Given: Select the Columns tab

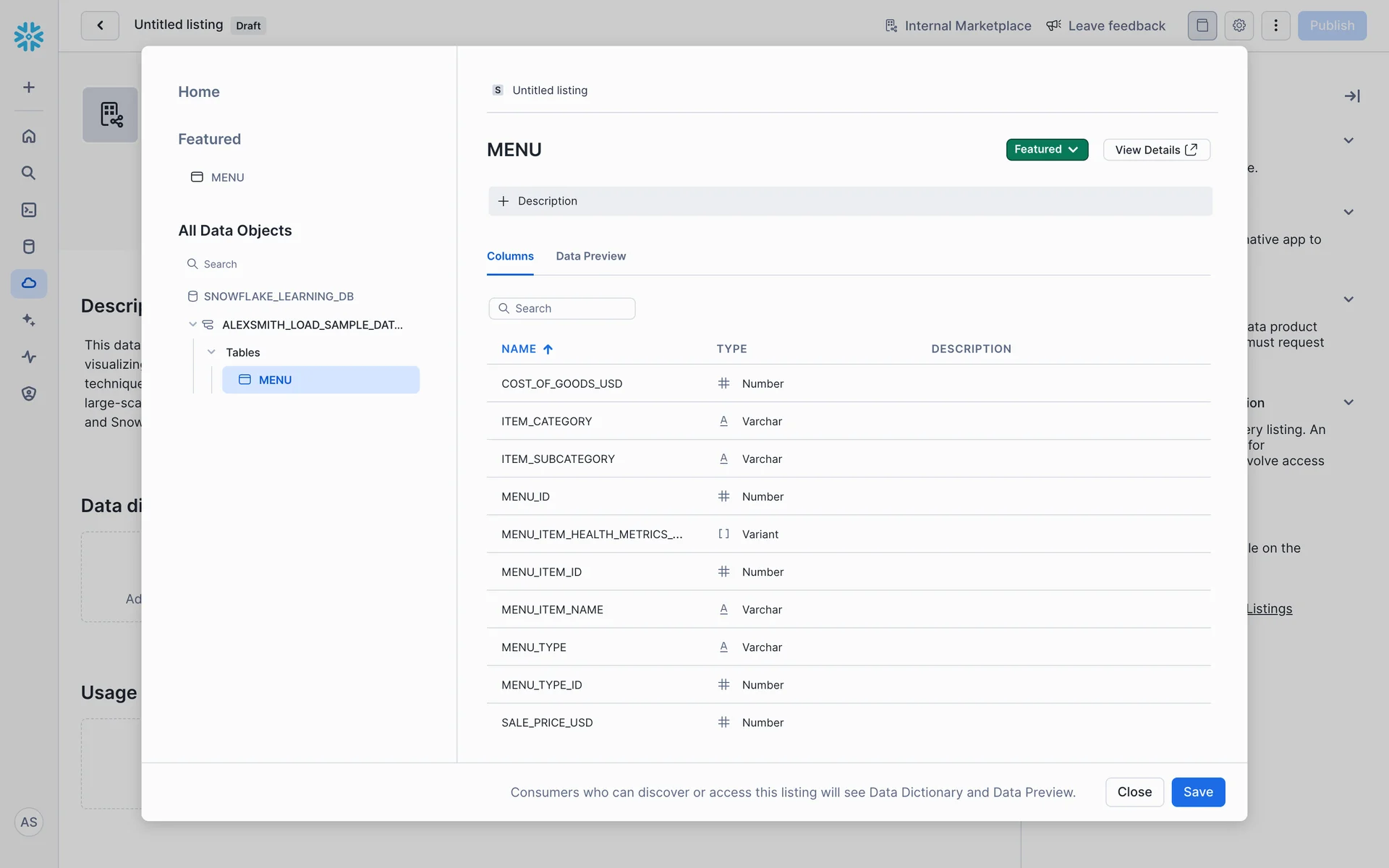Looking at the screenshot, I should pyautogui.click(x=510, y=256).
